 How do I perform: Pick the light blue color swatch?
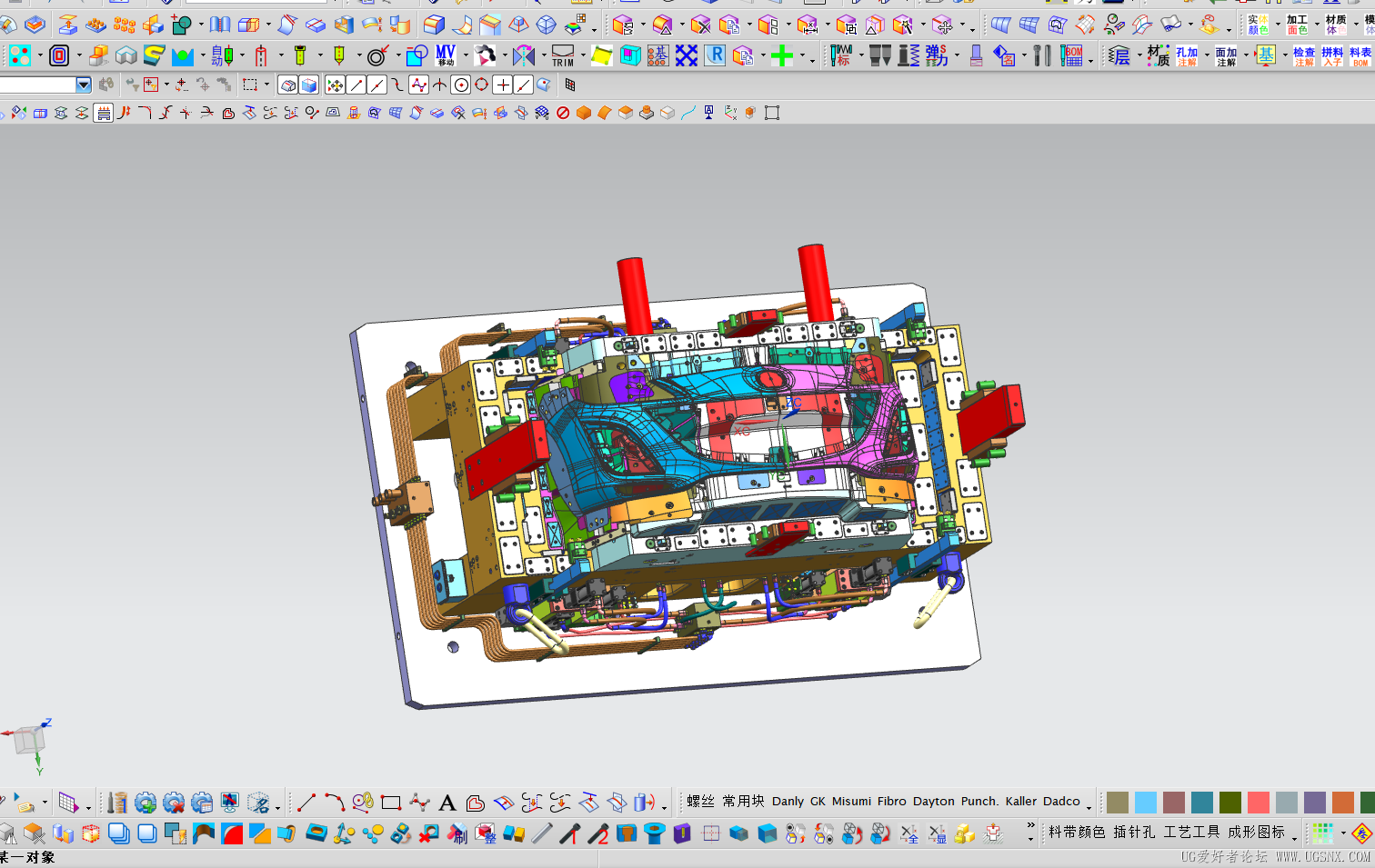1146,803
